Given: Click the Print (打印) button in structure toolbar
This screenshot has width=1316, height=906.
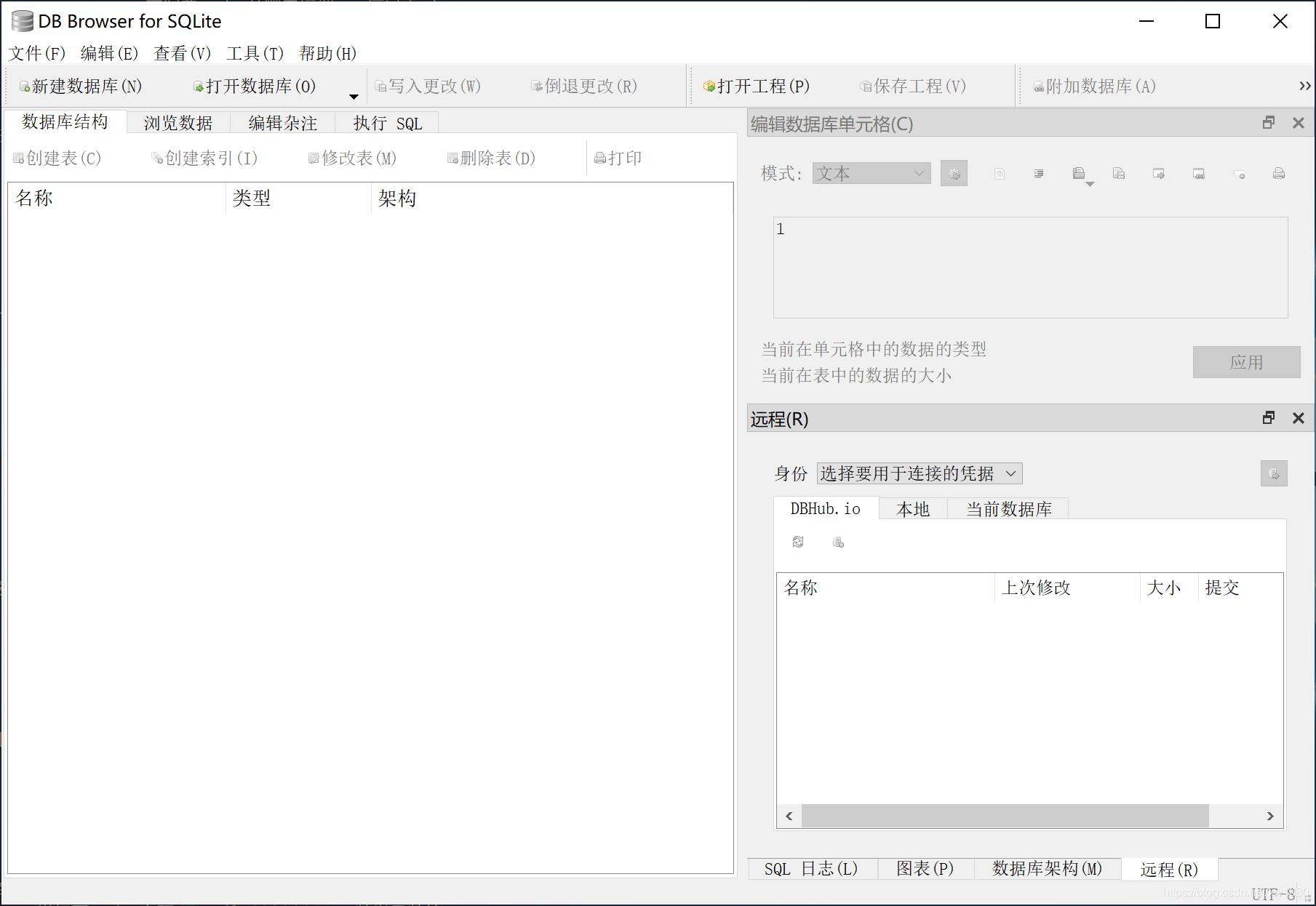Looking at the screenshot, I should 618,159.
